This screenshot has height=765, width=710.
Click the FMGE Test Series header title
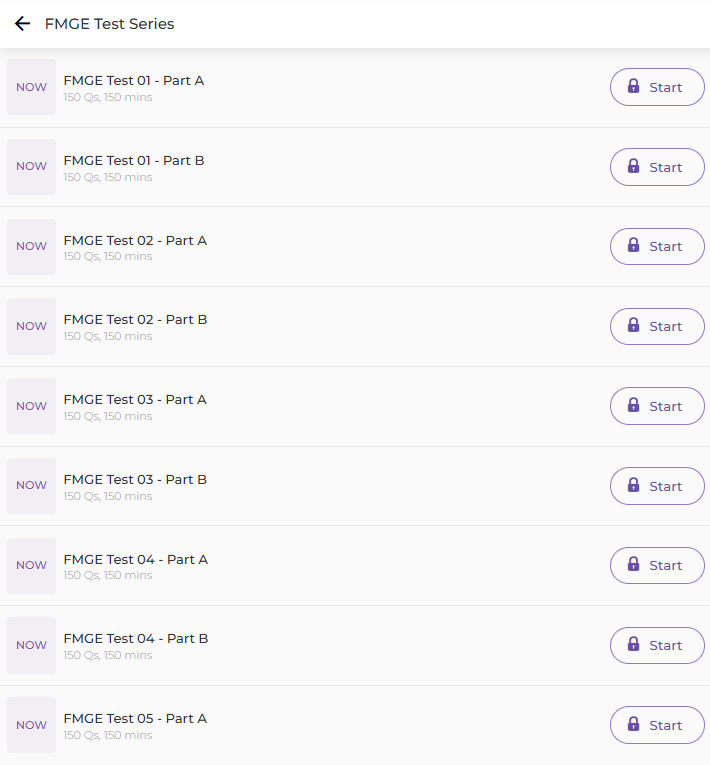pos(109,24)
